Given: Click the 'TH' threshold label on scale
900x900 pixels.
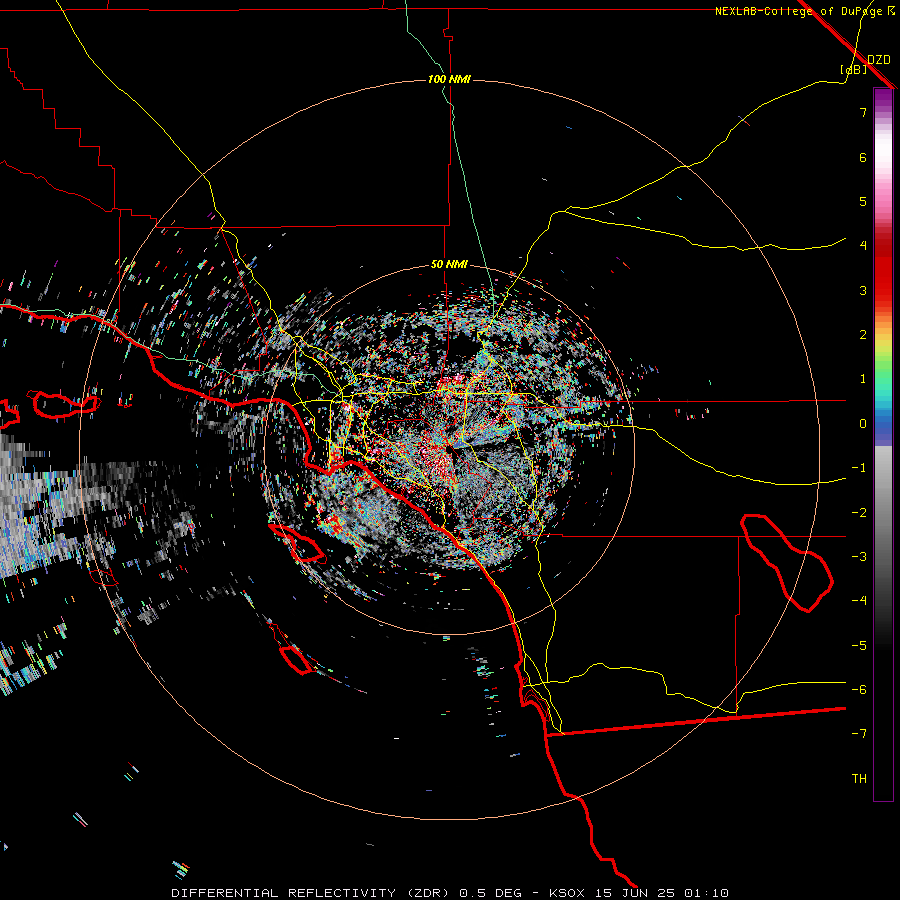Looking at the screenshot, I should click(859, 779).
